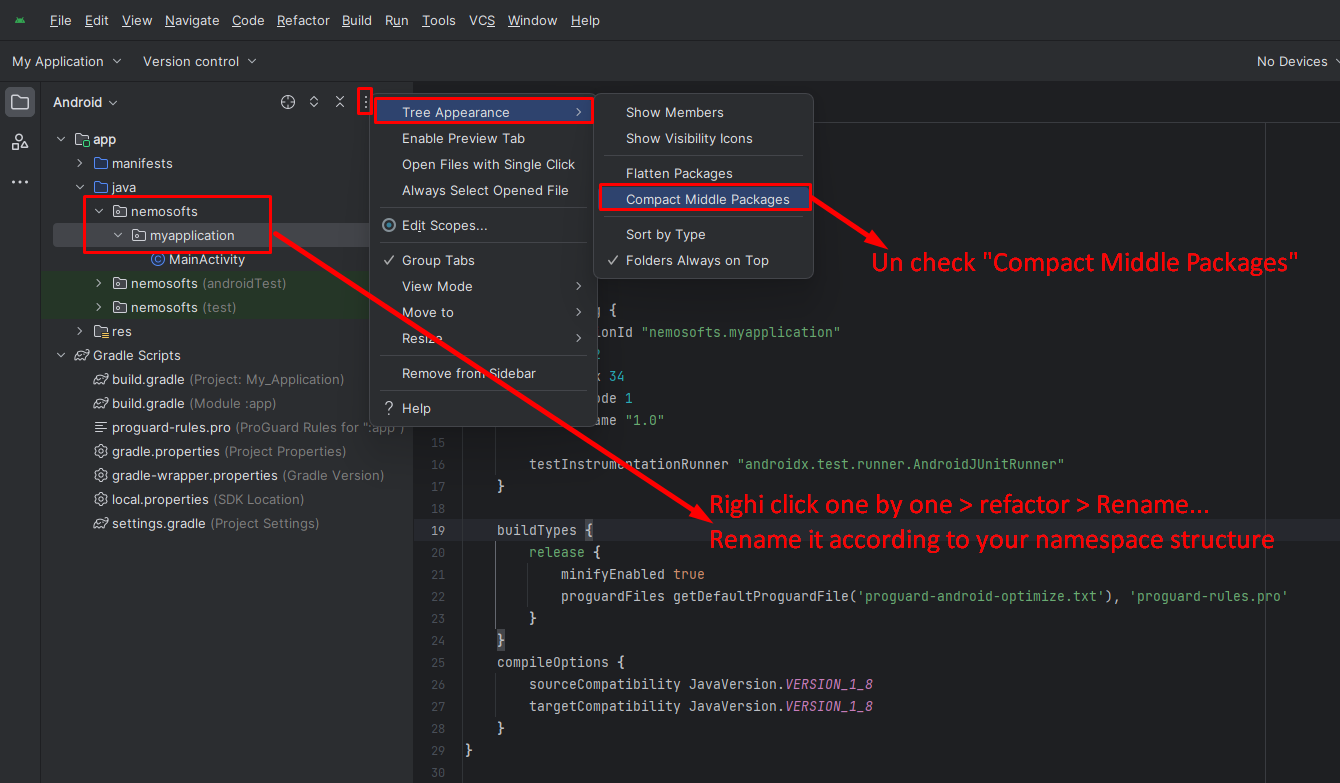Open the Resource Manager sidebar icon
Screen dimensions: 1340x783
[x=20, y=142]
